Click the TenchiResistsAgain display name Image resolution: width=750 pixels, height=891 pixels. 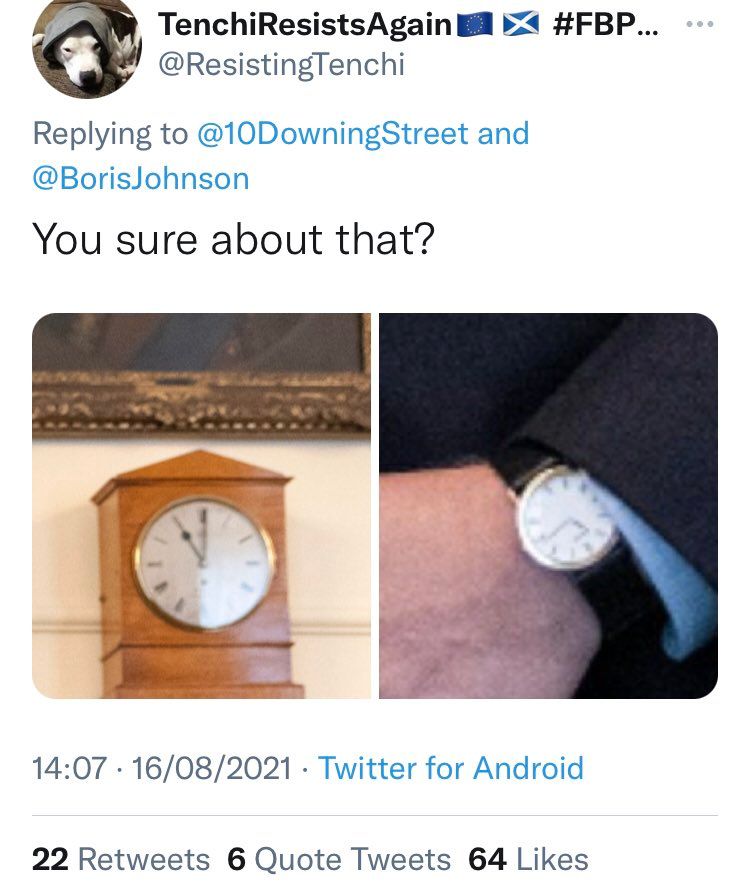[x=305, y=25]
